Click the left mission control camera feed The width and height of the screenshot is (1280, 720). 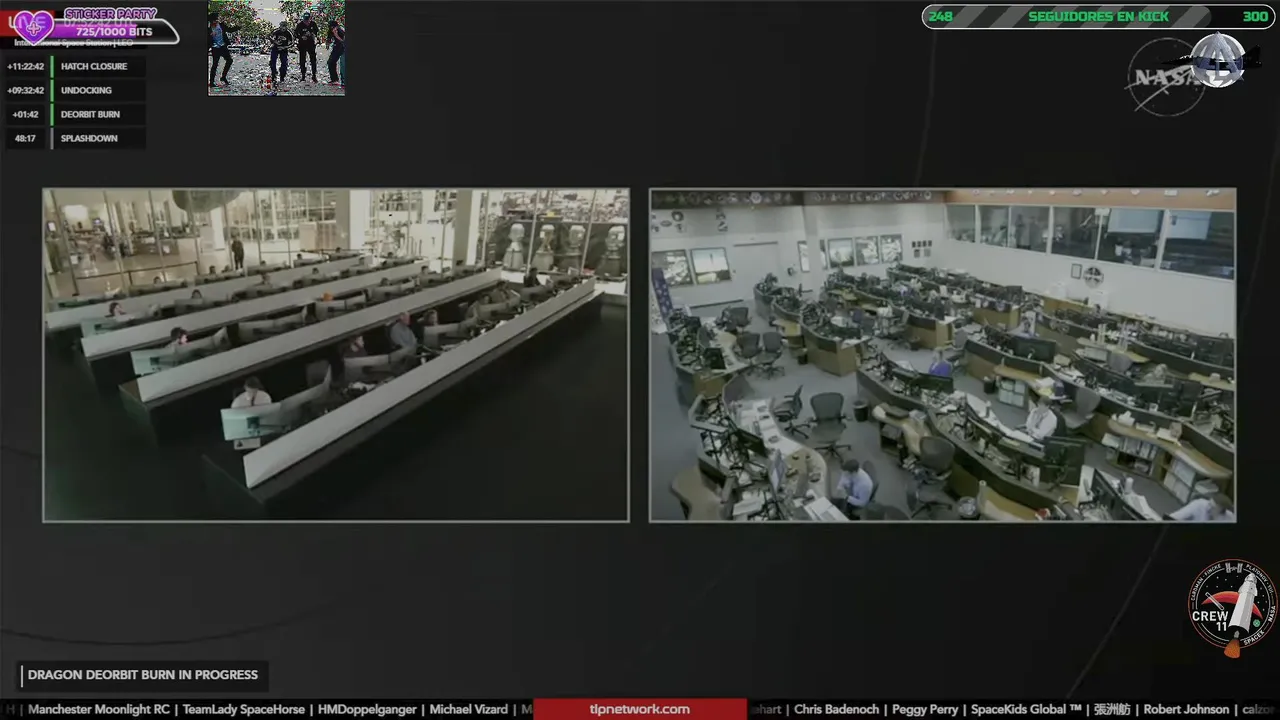(336, 355)
